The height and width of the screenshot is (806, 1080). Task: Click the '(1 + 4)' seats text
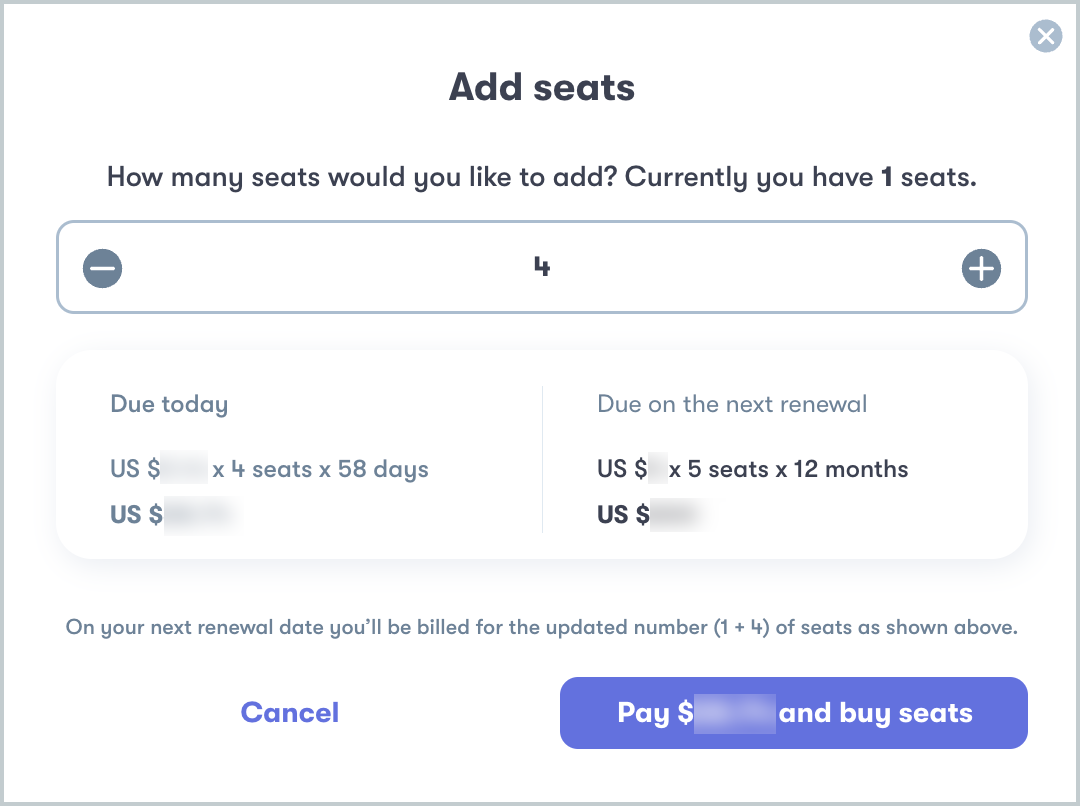[741, 627]
